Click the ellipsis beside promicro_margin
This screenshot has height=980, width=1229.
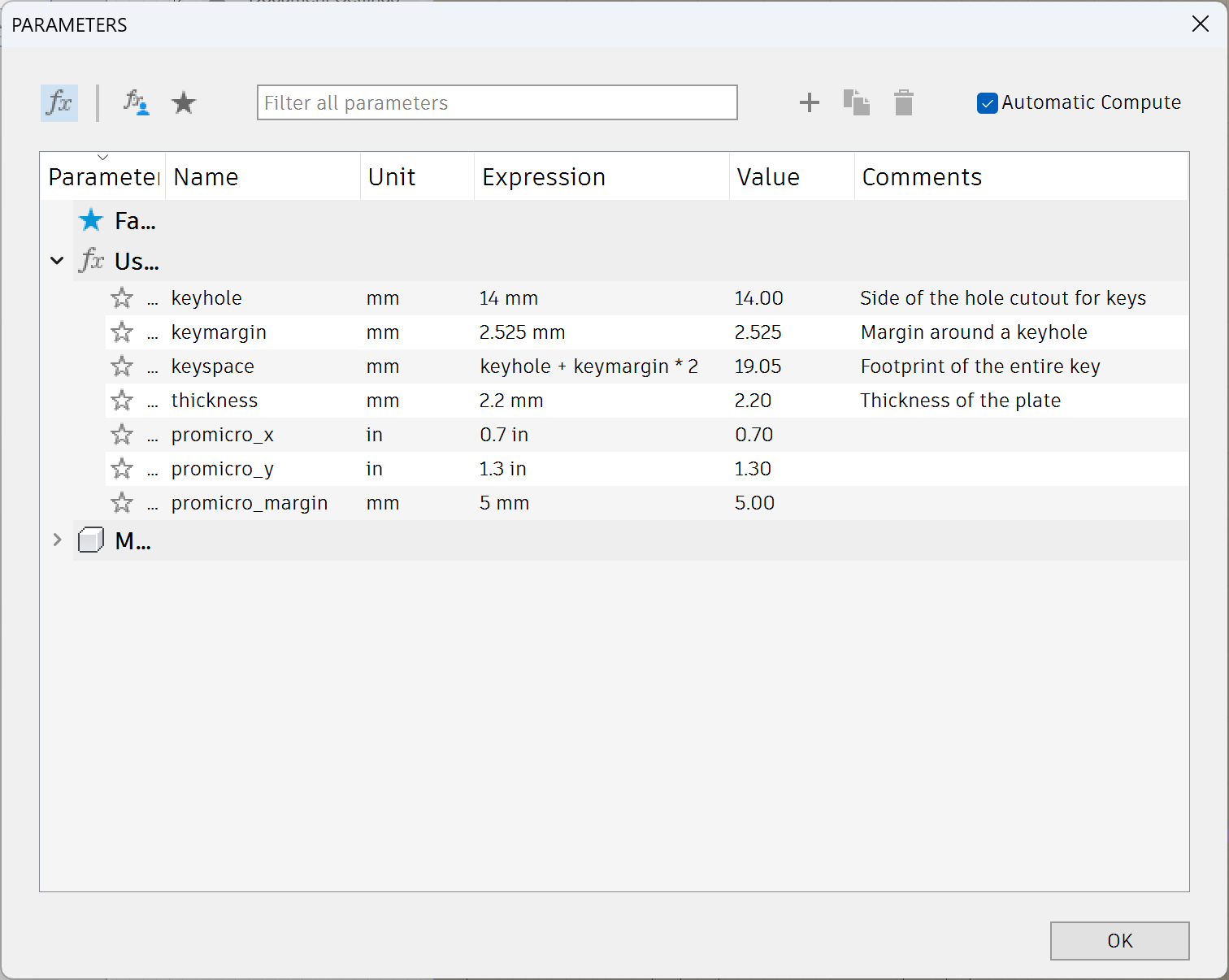click(x=153, y=506)
